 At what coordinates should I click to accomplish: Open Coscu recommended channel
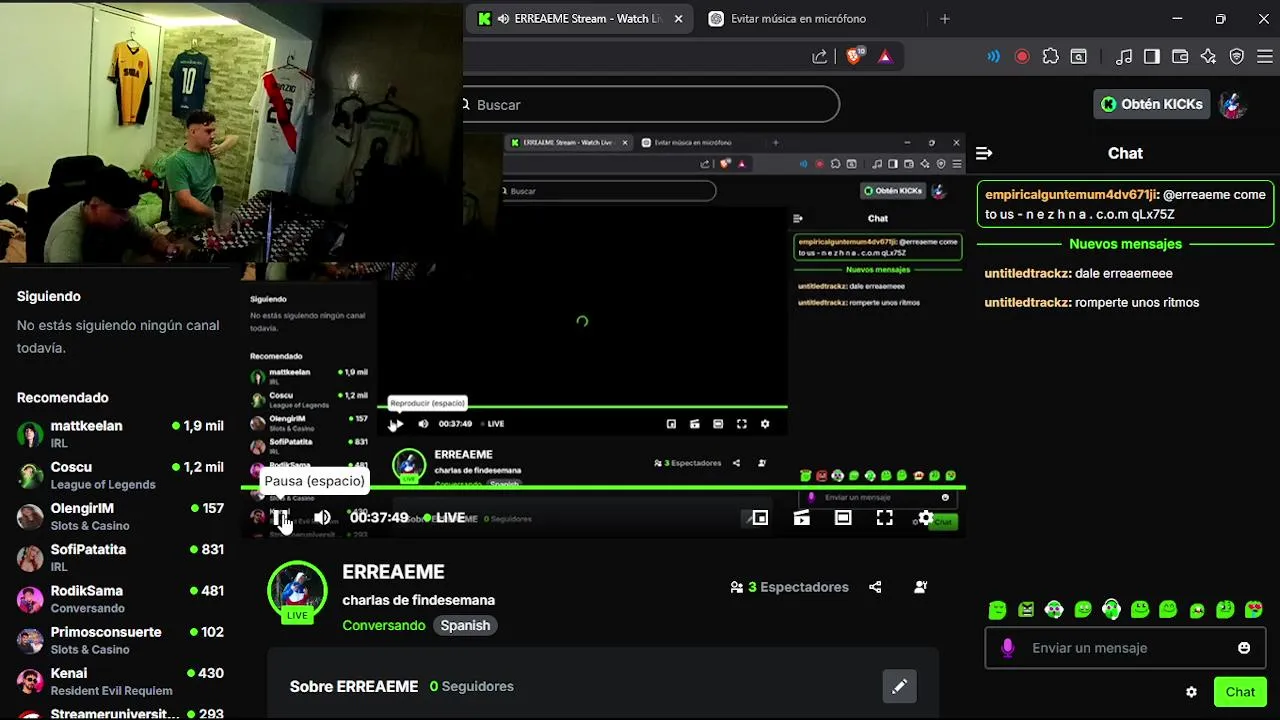pyautogui.click(x=120, y=475)
